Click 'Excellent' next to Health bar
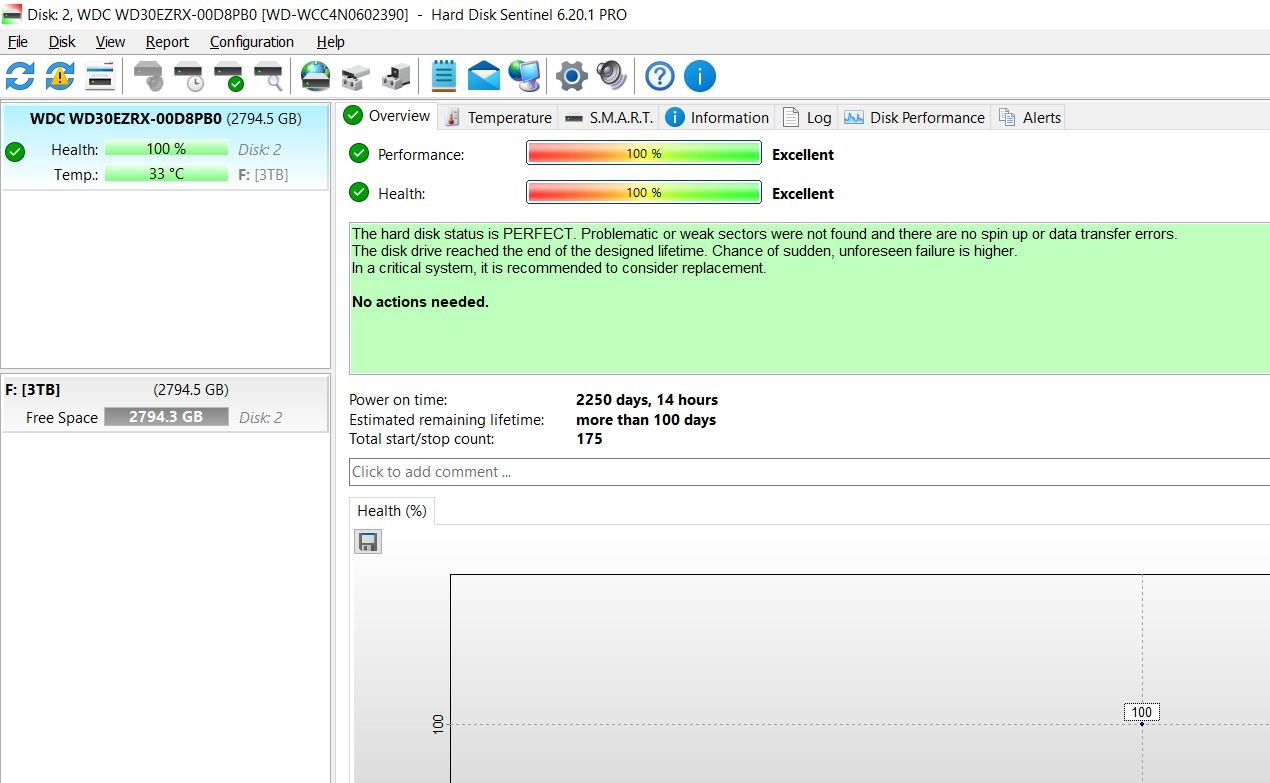This screenshot has height=783, width=1270. (x=803, y=194)
